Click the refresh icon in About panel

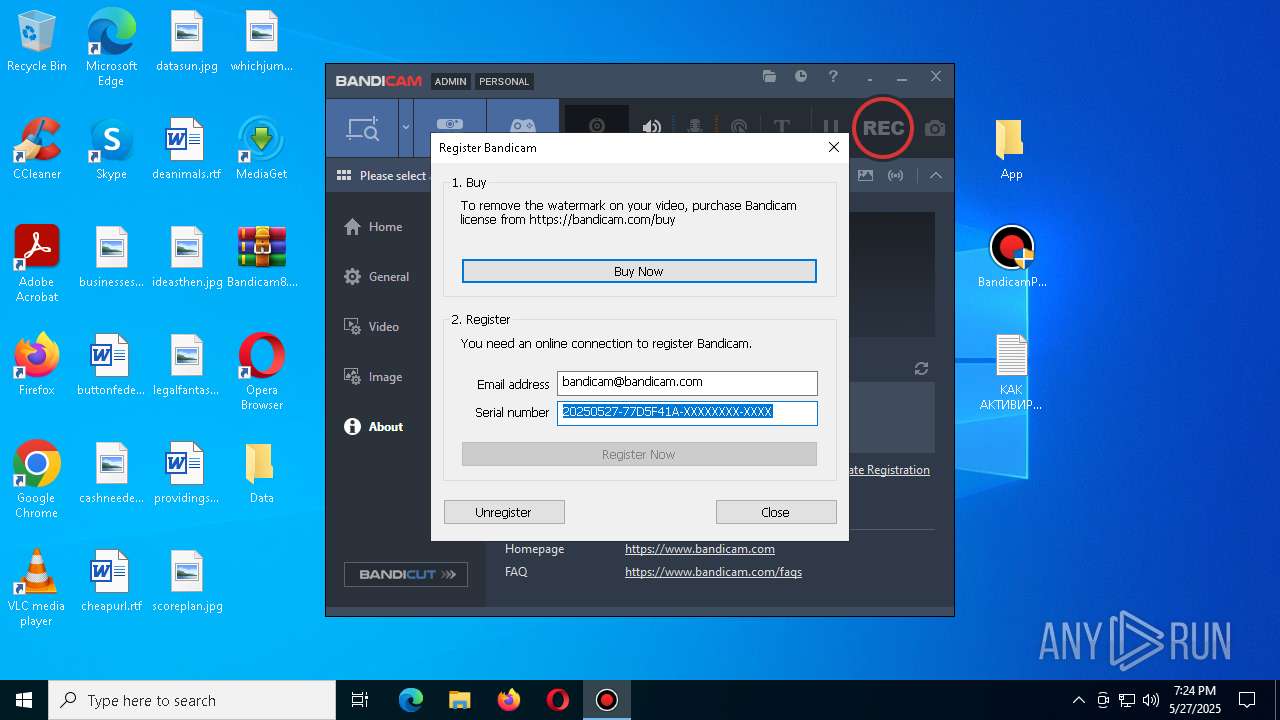pyautogui.click(x=921, y=369)
